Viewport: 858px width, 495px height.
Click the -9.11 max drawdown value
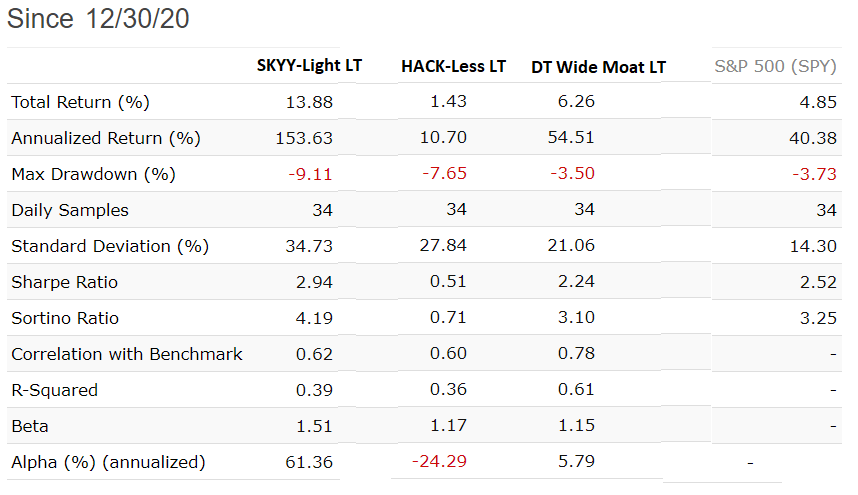pos(312,174)
